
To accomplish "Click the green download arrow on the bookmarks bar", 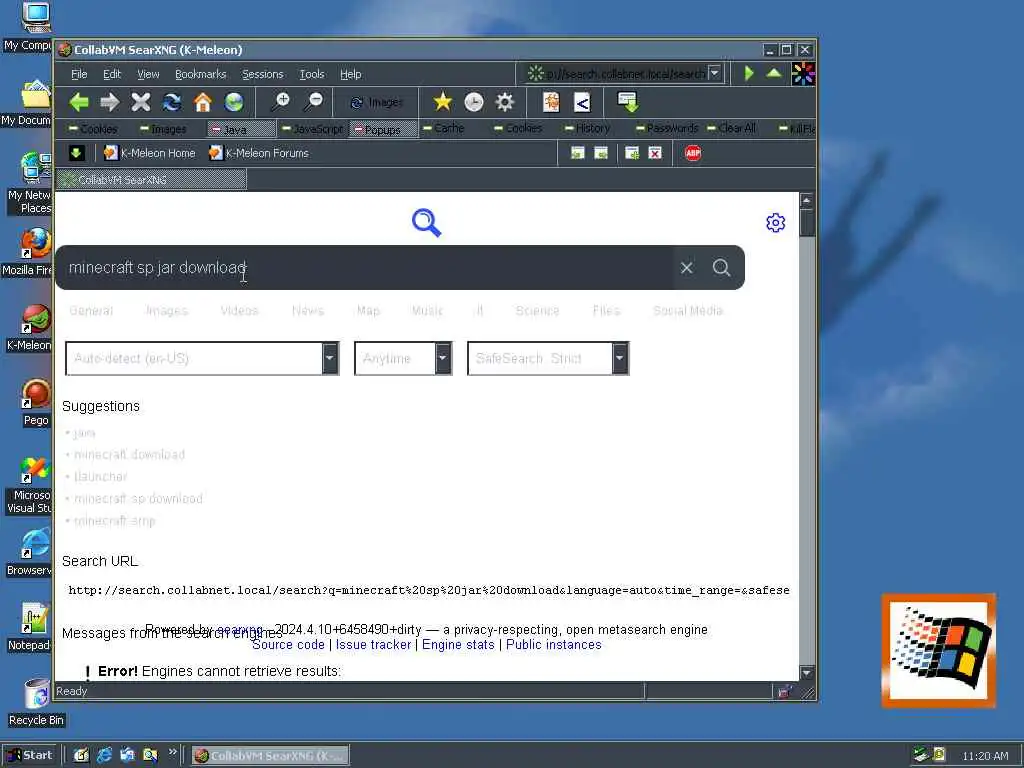I will tap(76, 153).
